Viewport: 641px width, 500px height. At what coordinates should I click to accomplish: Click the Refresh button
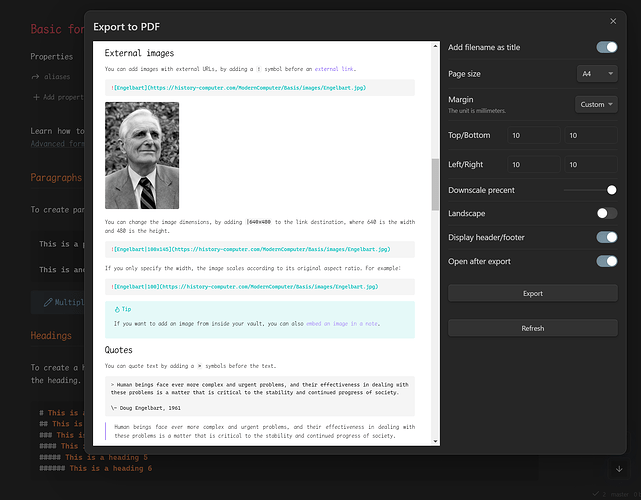pyautogui.click(x=532, y=328)
